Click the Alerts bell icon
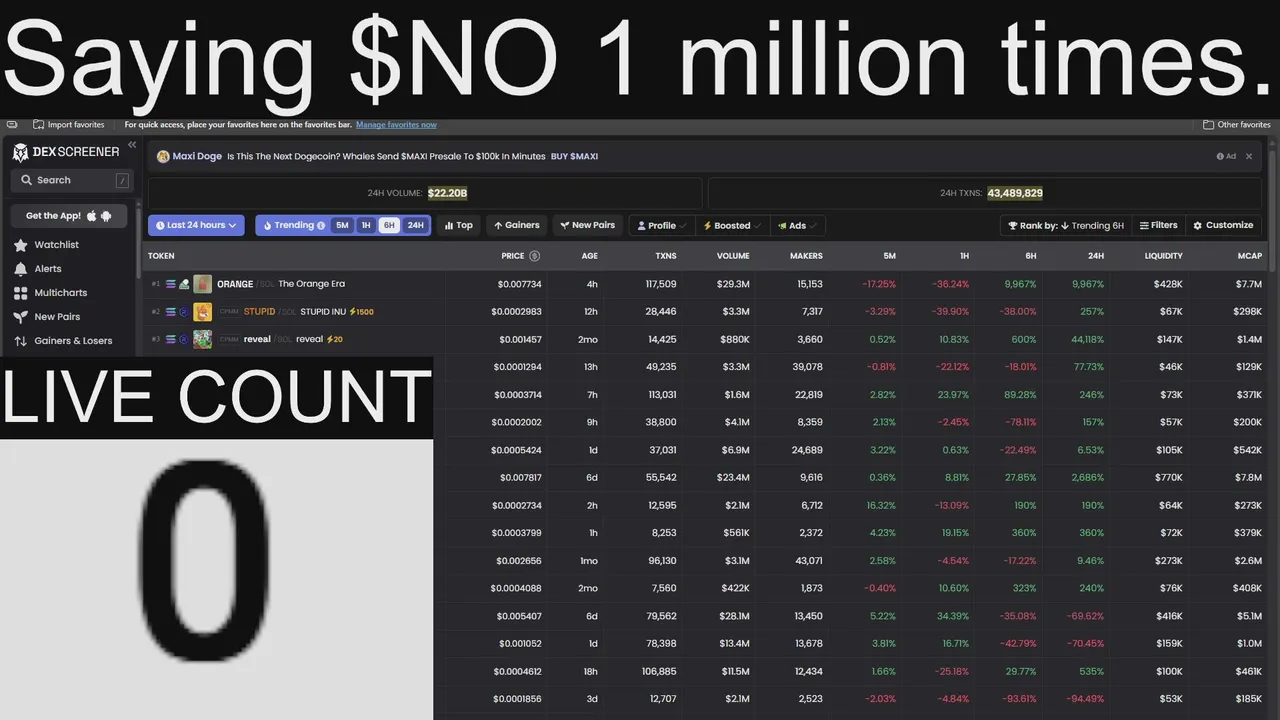1280x720 pixels. pos(20,269)
